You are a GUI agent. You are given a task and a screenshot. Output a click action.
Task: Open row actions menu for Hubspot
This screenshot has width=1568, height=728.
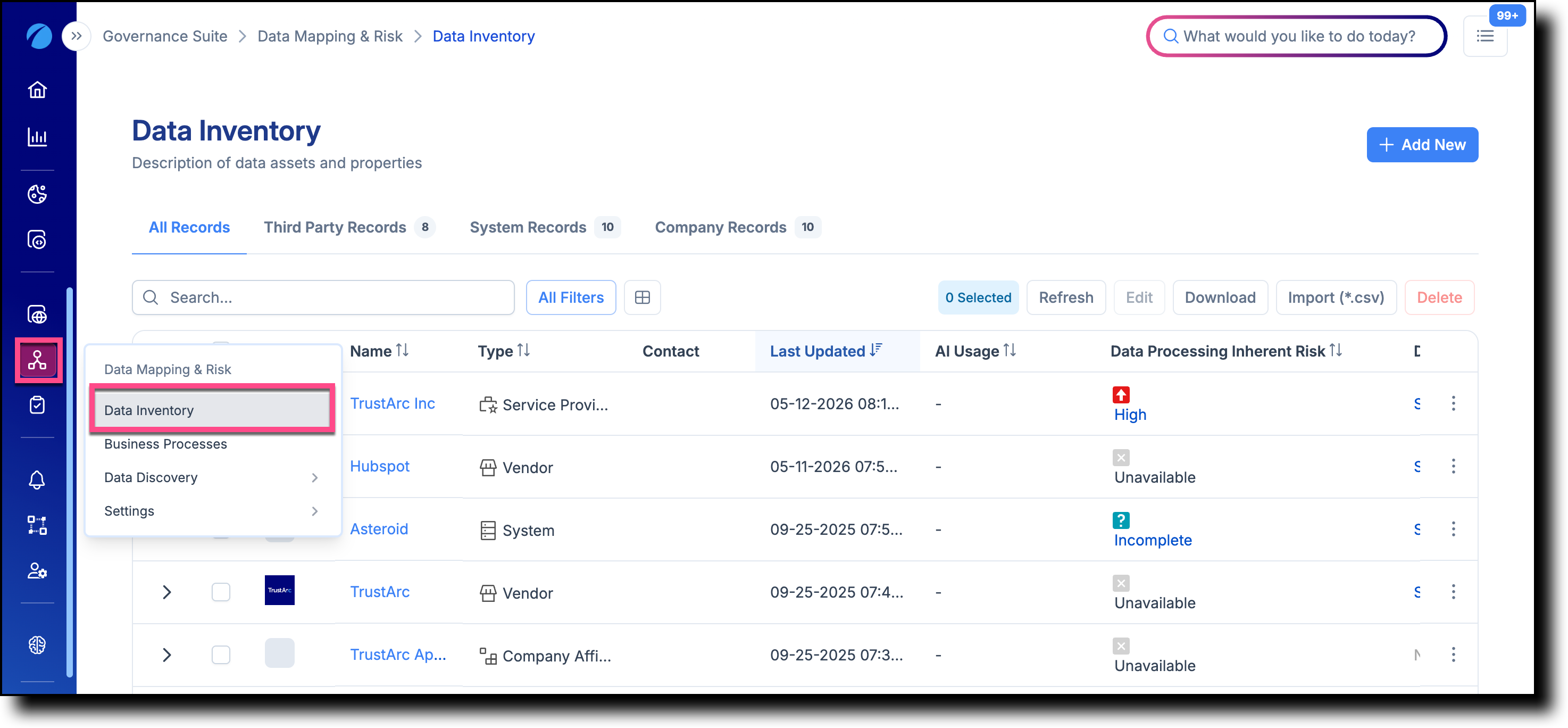point(1454,466)
